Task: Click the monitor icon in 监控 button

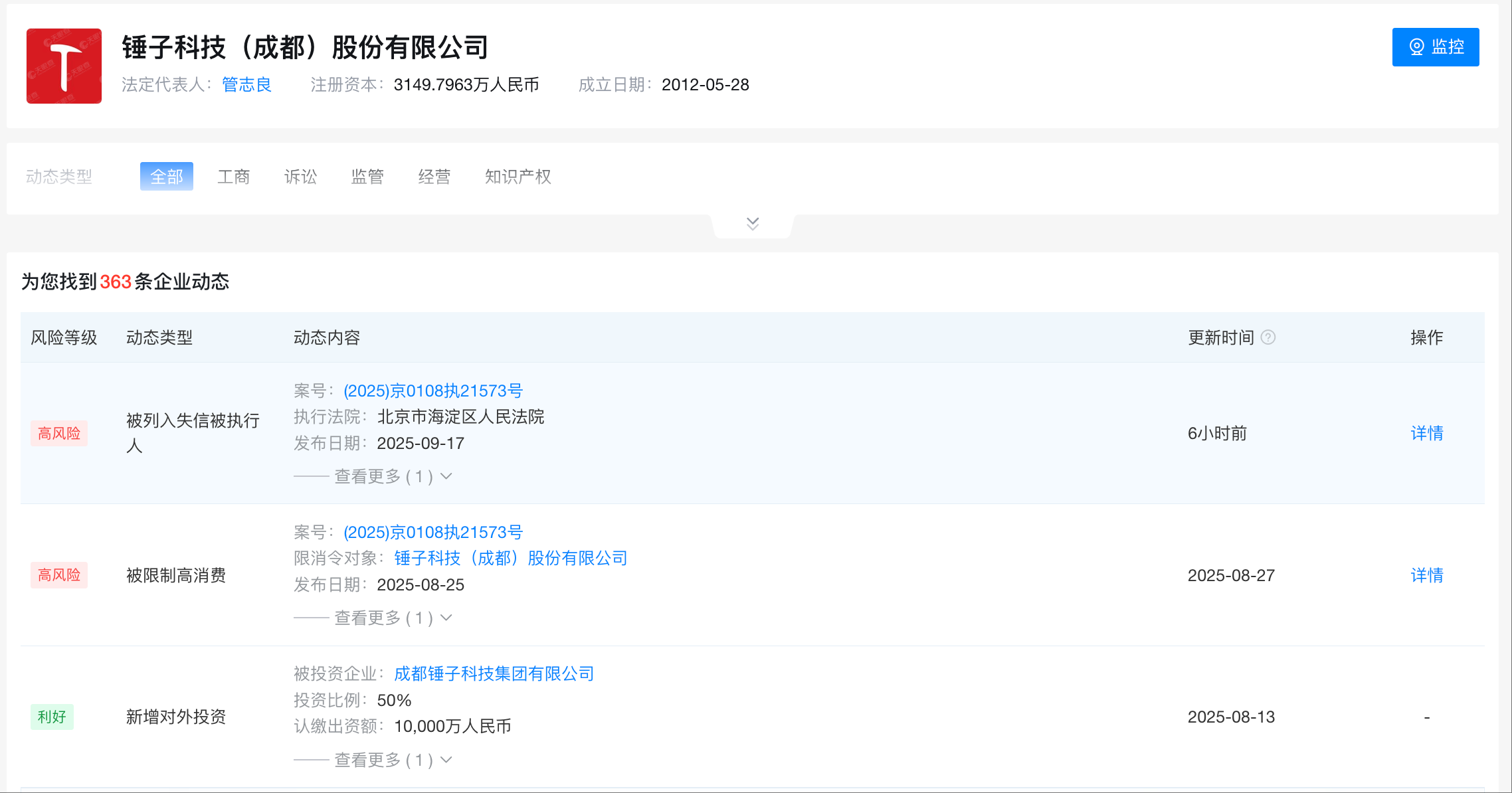Action: pos(1416,46)
